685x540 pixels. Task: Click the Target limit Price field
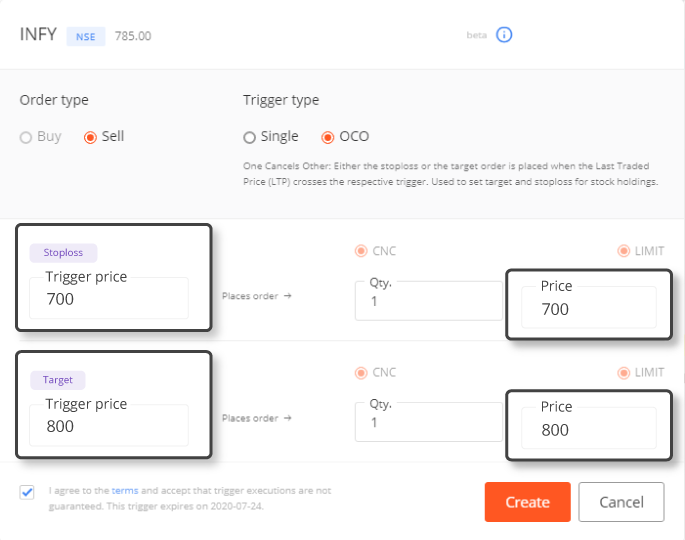point(588,428)
